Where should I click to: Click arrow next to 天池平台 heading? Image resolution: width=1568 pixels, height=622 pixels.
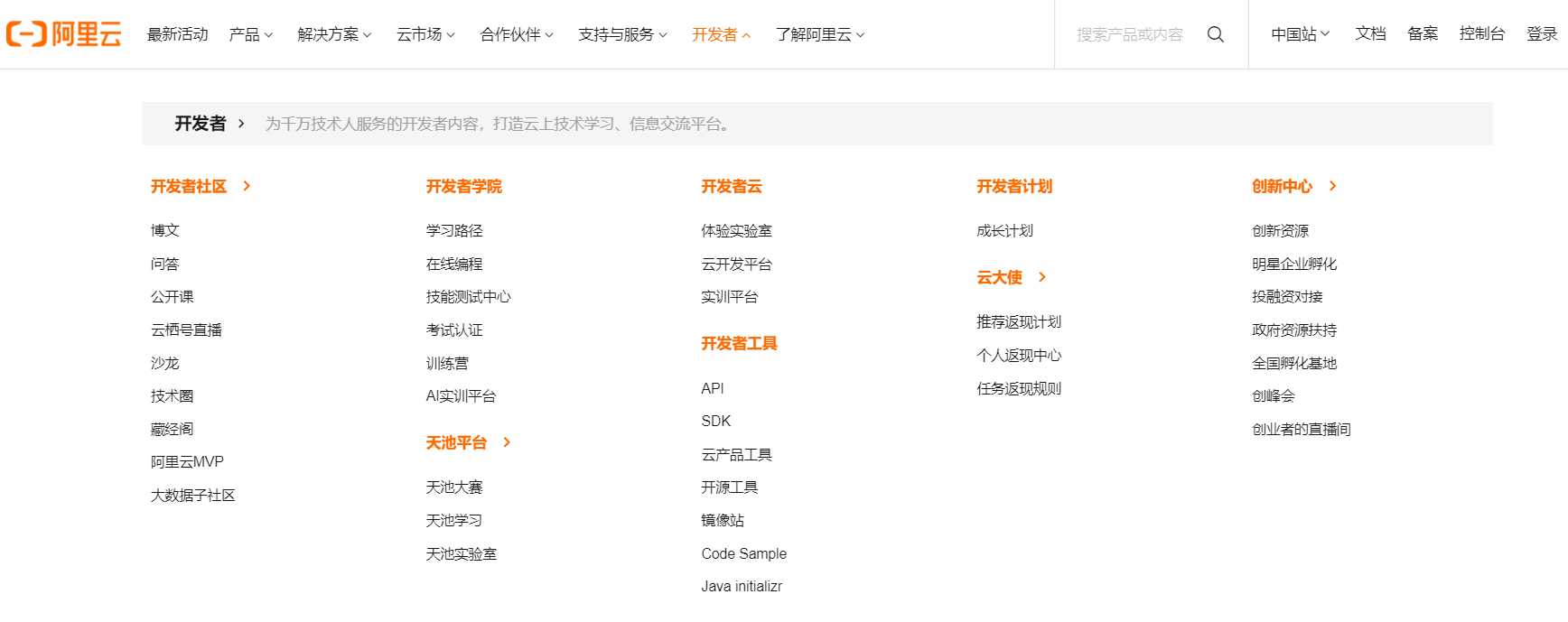coord(507,442)
